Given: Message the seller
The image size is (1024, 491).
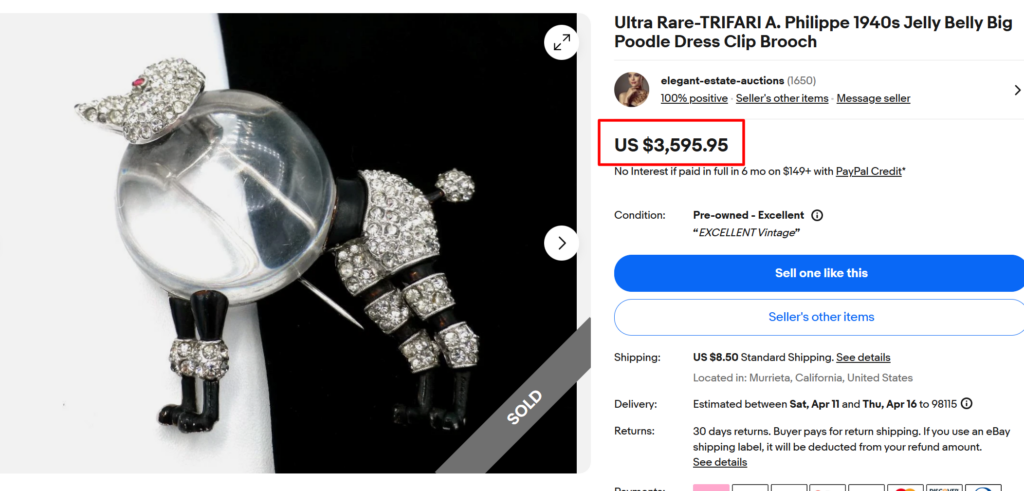Looking at the screenshot, I should tap(873, 99).
